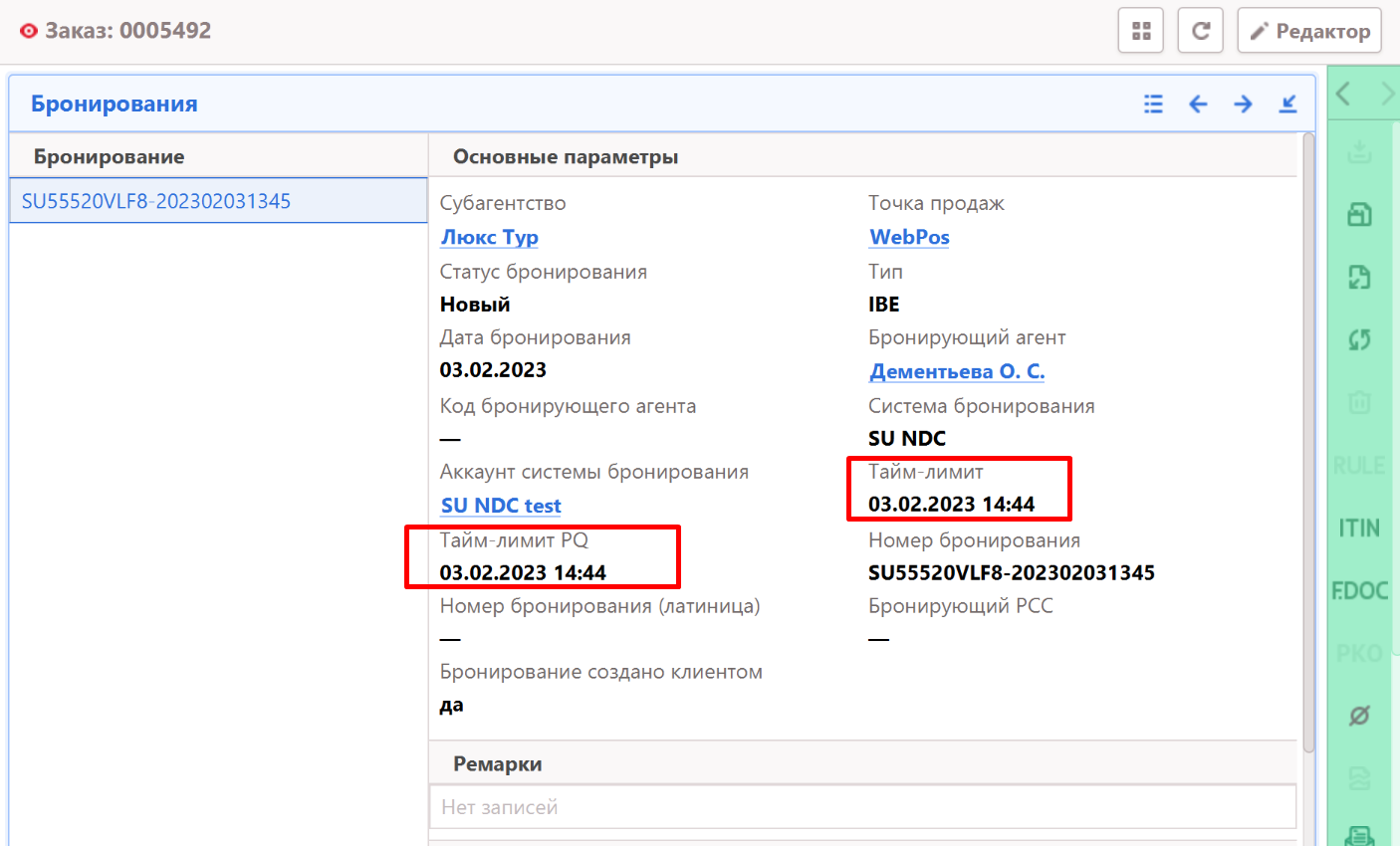The image size is (1400, 846).
Task: Open the list icon in Бронирования header
Action: coord(1153,104)
